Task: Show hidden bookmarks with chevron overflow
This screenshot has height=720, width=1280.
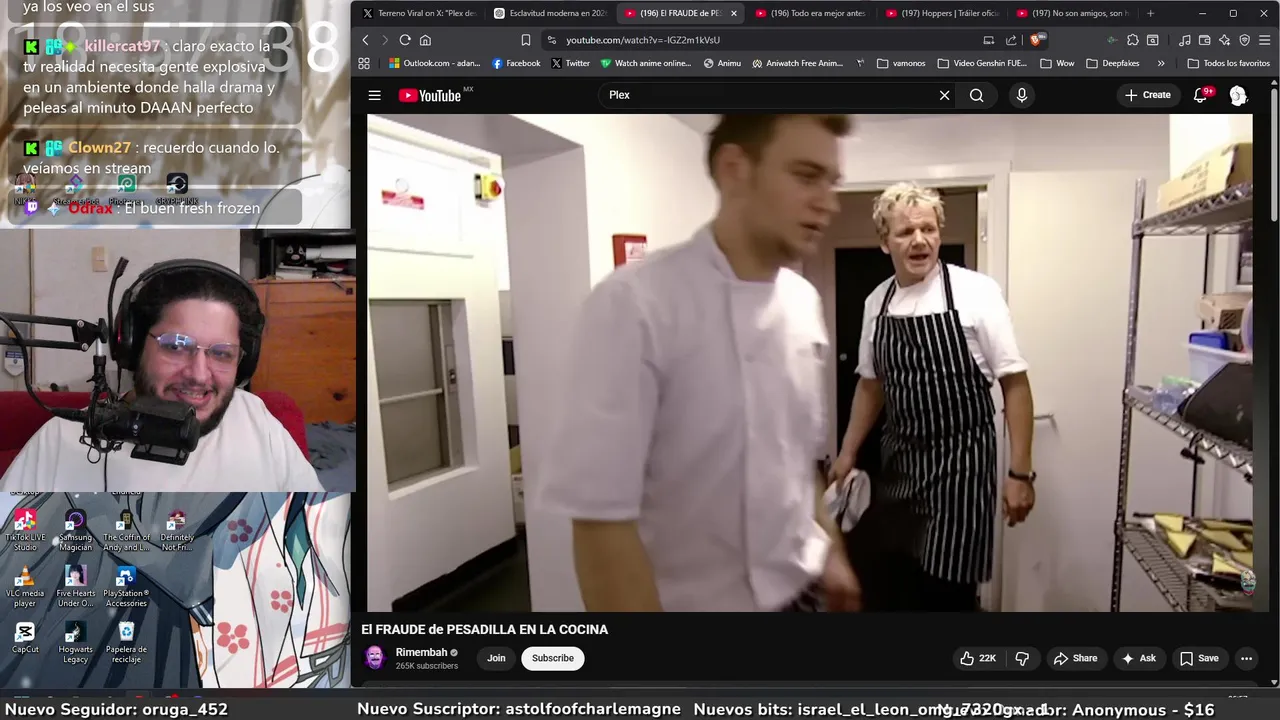Action: click(x=1161, y=63)
